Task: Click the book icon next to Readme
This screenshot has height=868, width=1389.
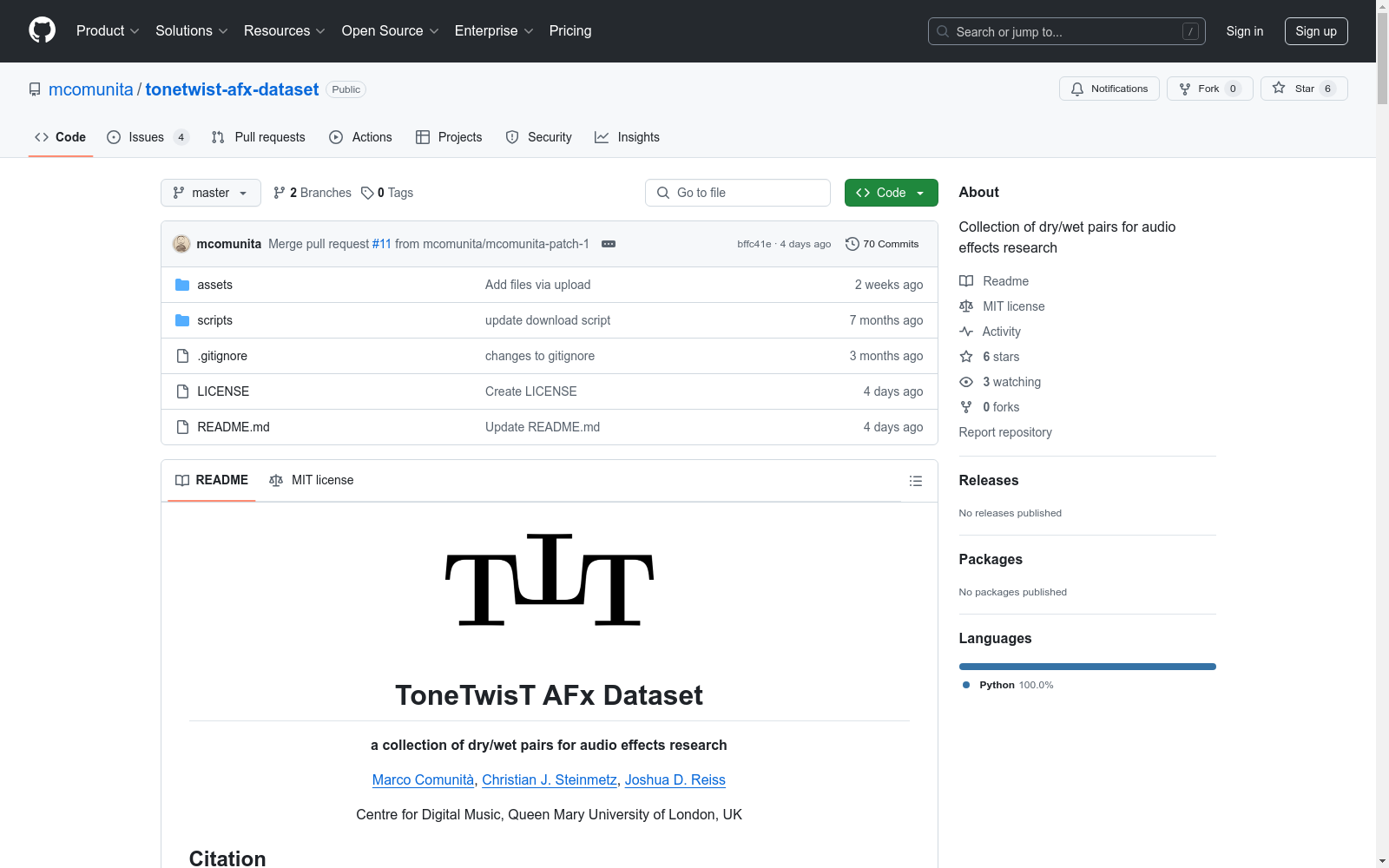Action: tap(966, 281)
